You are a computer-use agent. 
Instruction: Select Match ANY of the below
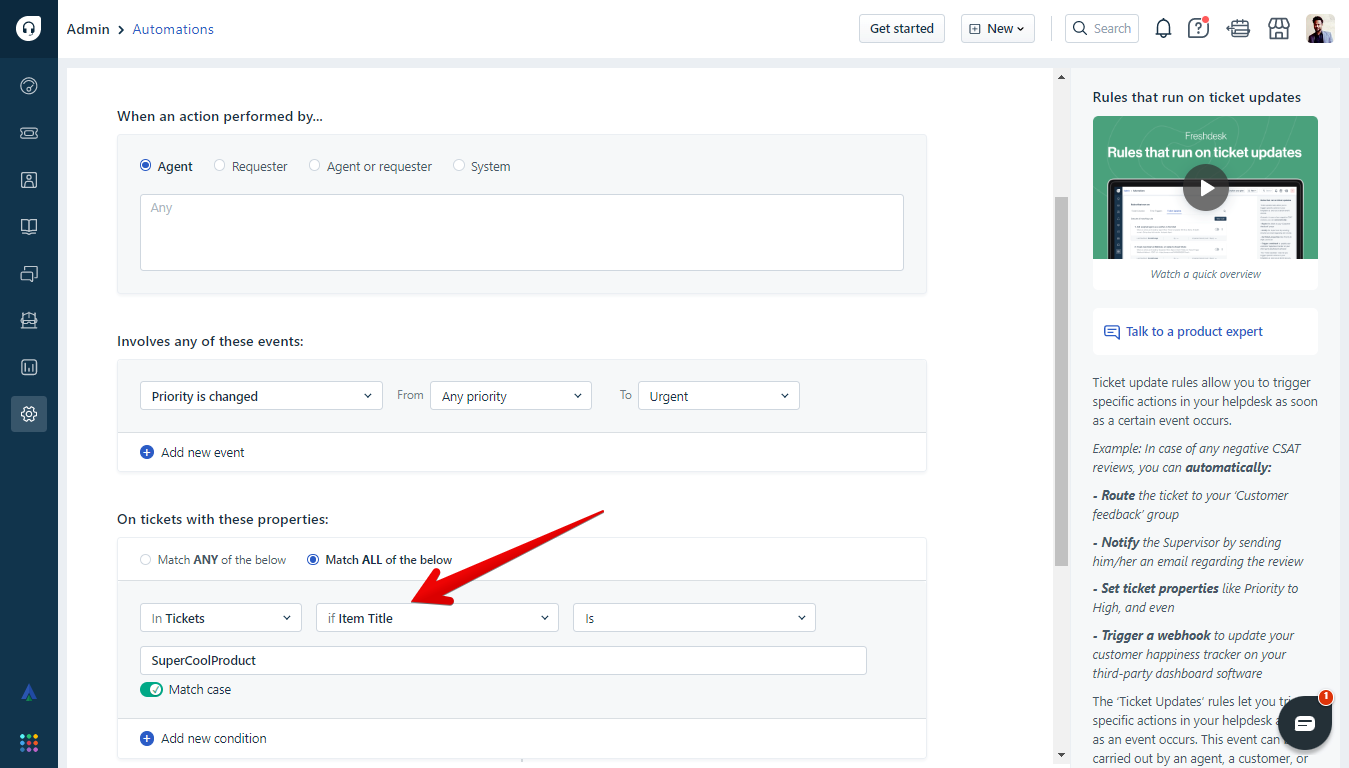point(146,560)
